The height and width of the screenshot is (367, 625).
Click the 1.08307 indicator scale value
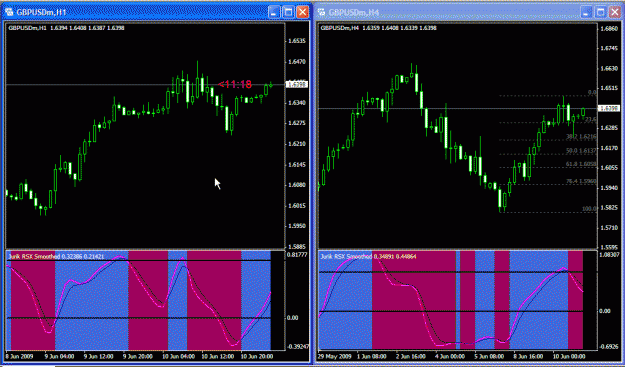[x=609, y=255]
